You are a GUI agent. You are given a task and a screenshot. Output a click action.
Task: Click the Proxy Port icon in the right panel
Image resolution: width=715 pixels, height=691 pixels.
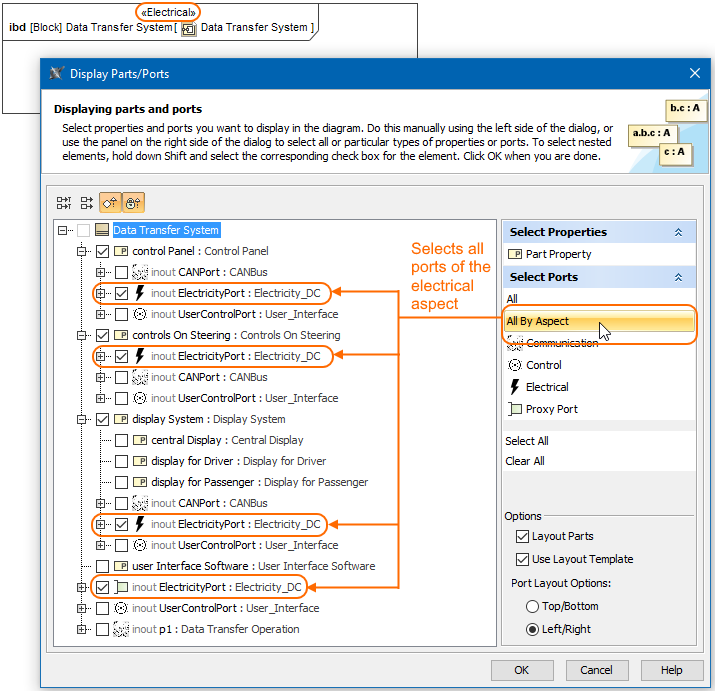(515, 409)
